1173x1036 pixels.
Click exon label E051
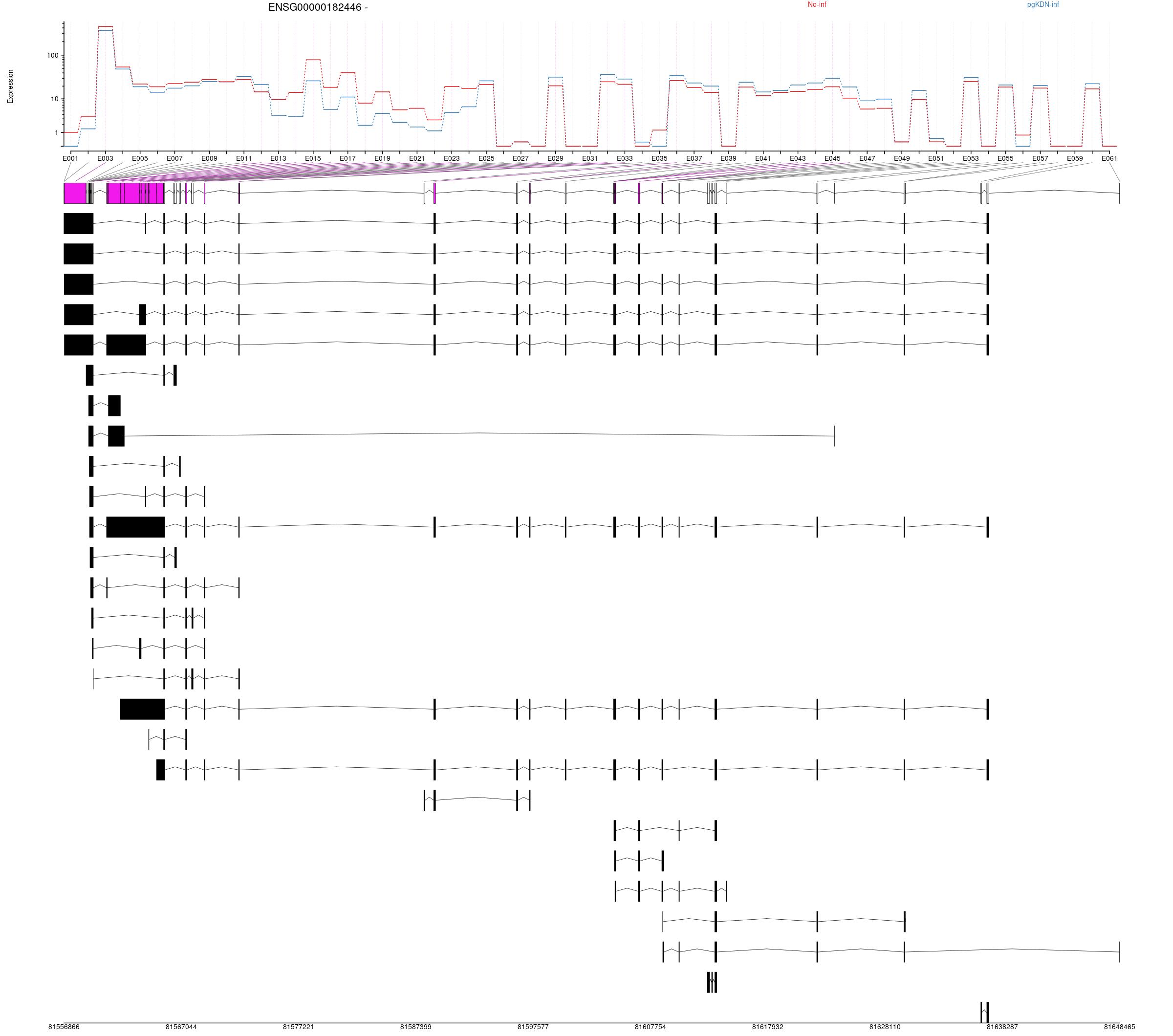[x=936, y=158]
